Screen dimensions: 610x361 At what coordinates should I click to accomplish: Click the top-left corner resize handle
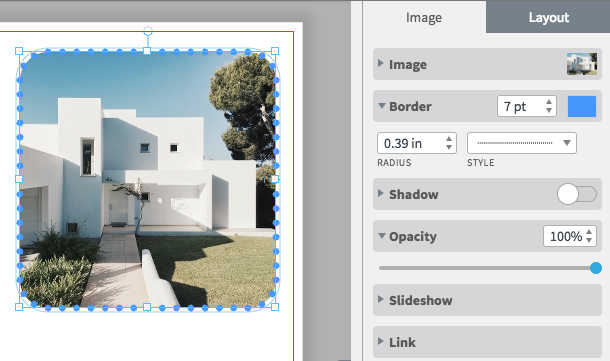pos(19,51)
